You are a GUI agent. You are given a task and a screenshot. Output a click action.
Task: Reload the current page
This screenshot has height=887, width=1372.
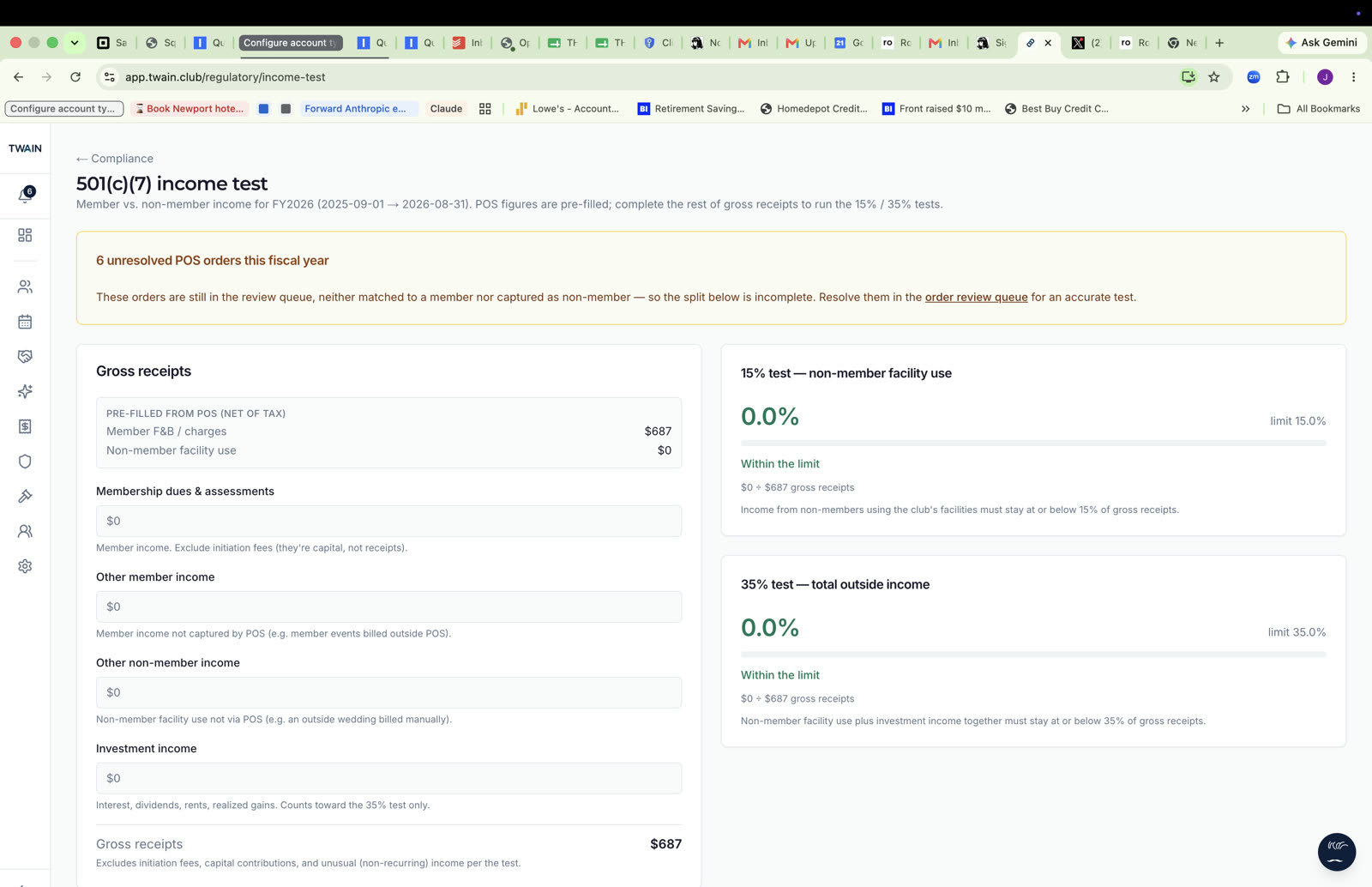pyautogui.click(x=75, y=77)
